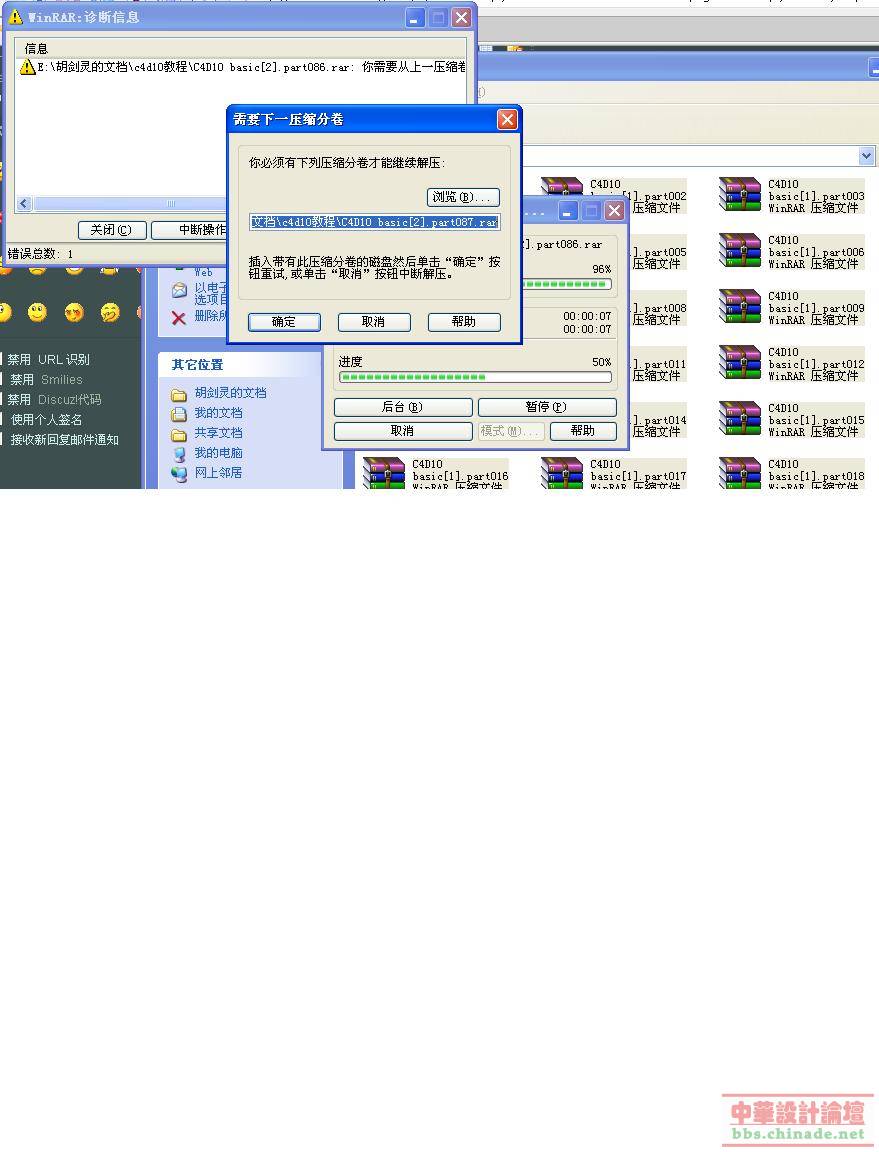The width and height of the screenshot is (879, 1152).
Task: Click the diagnostic window horizontal scrollbar thumb
Action: tap(129, 204)
